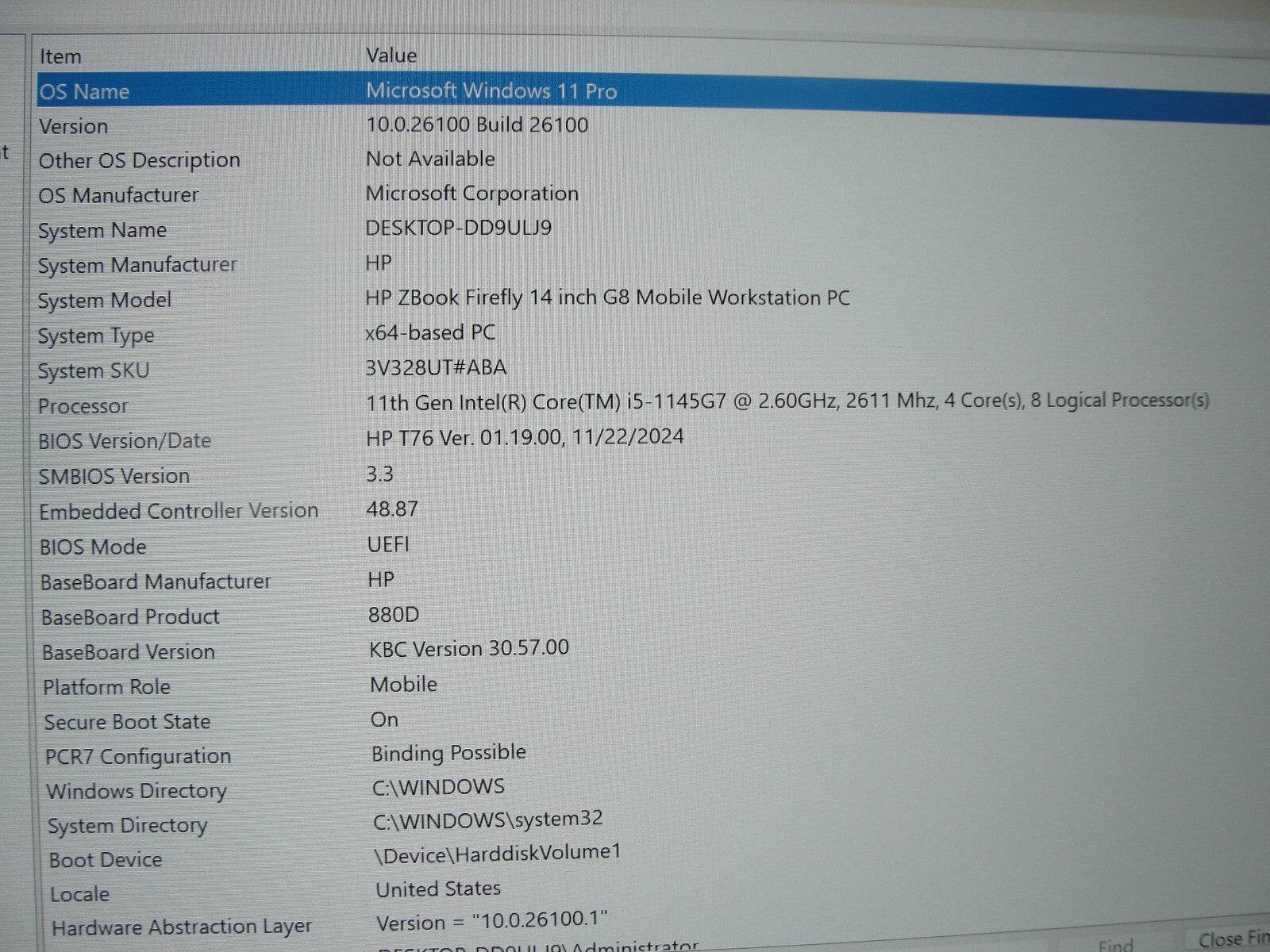Click the Item column header
Screen dimensions: 1270x952
coord(61,56)
